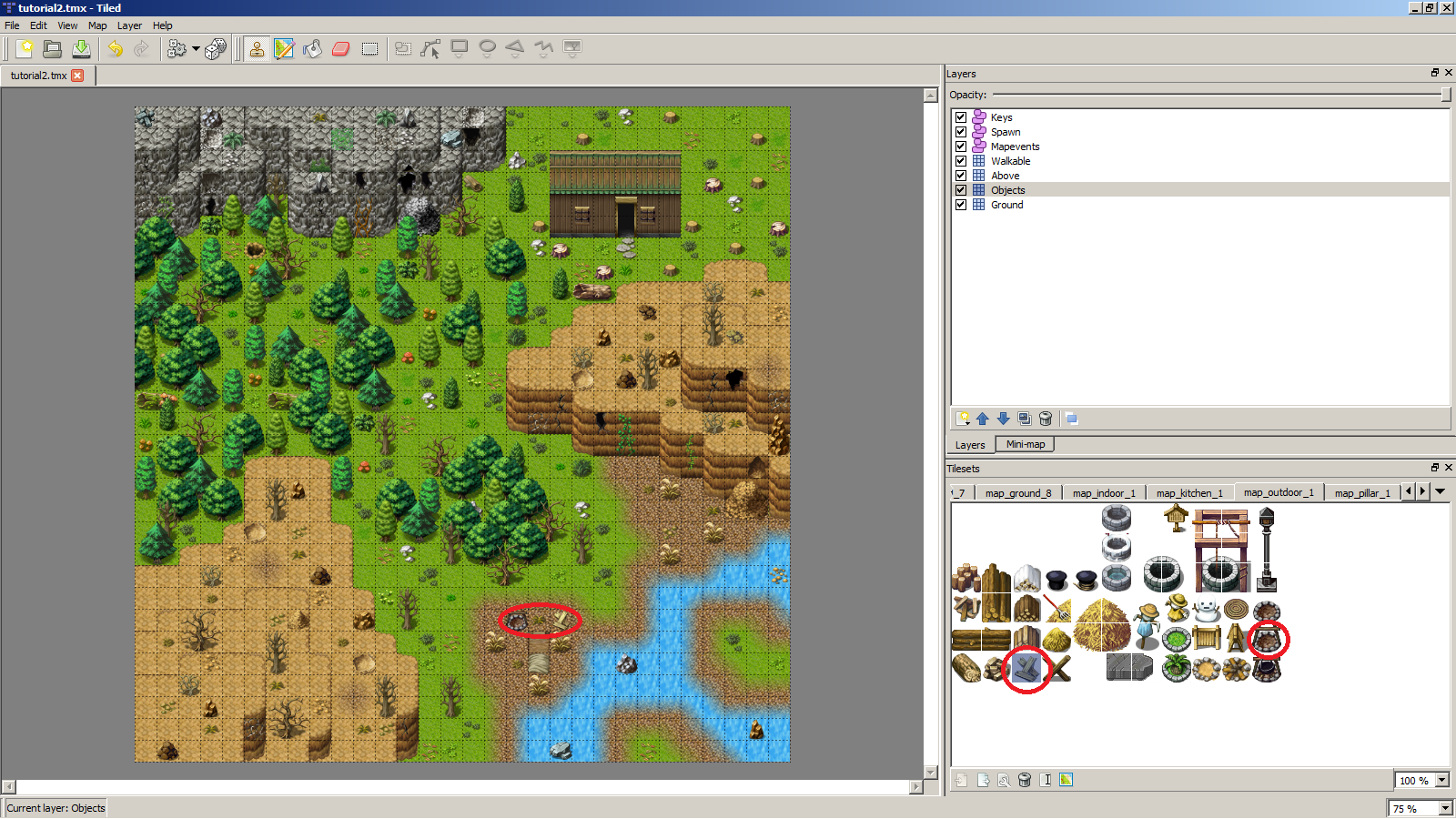Toggle visibility of the Spawn layer

[961, 132]
